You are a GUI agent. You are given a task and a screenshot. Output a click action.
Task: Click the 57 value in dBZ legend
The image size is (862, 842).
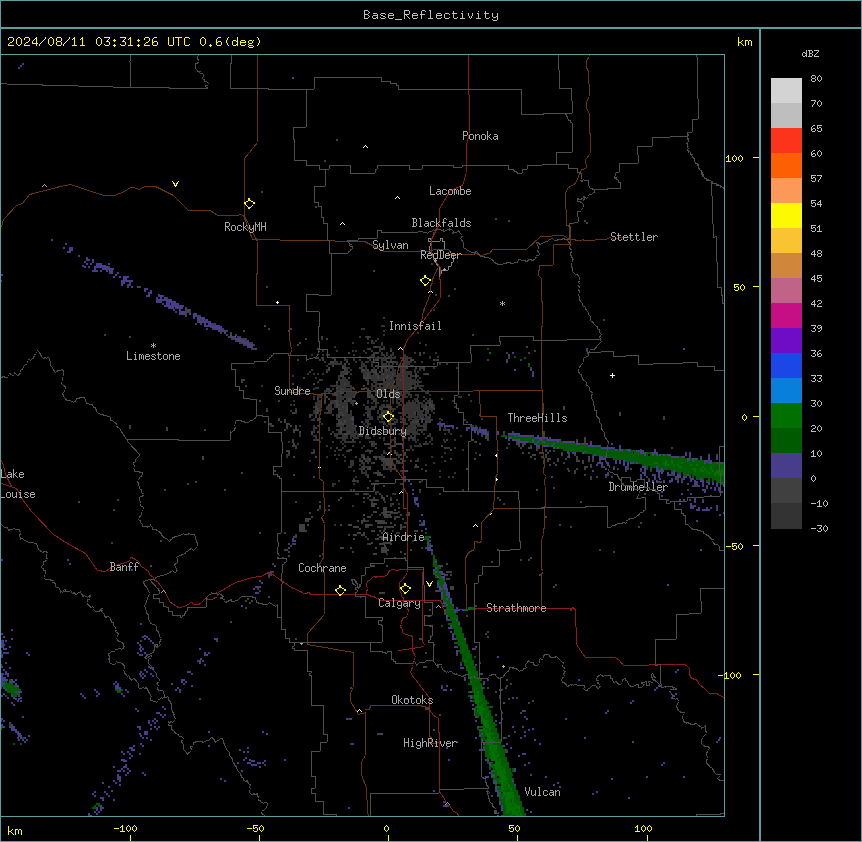[816, 179]
